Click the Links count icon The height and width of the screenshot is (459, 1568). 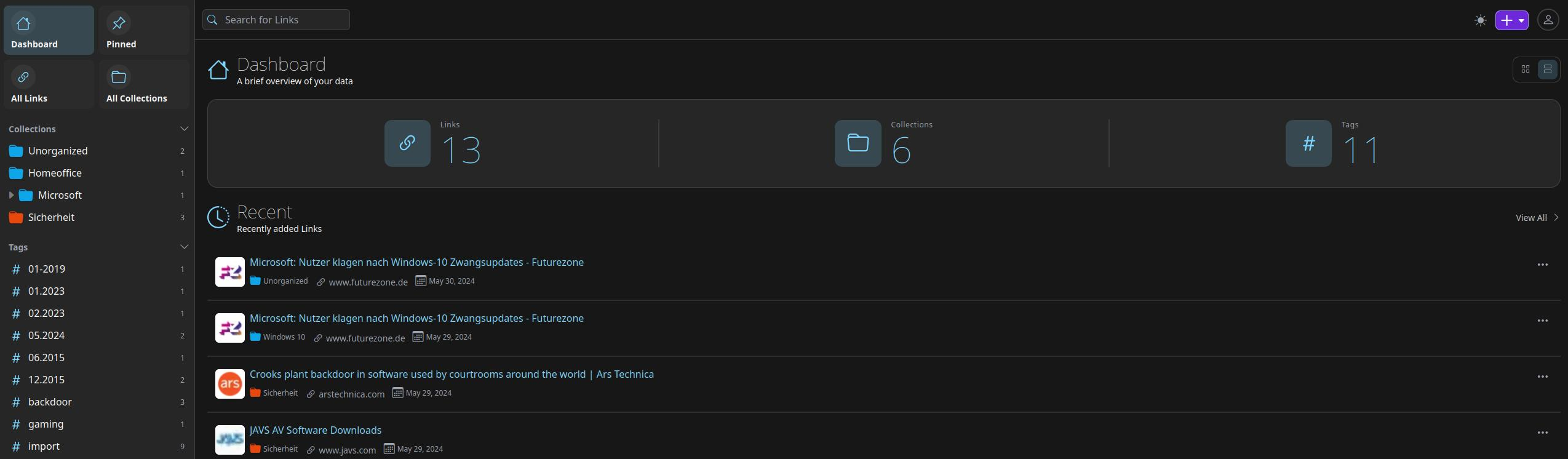(407, 143)
